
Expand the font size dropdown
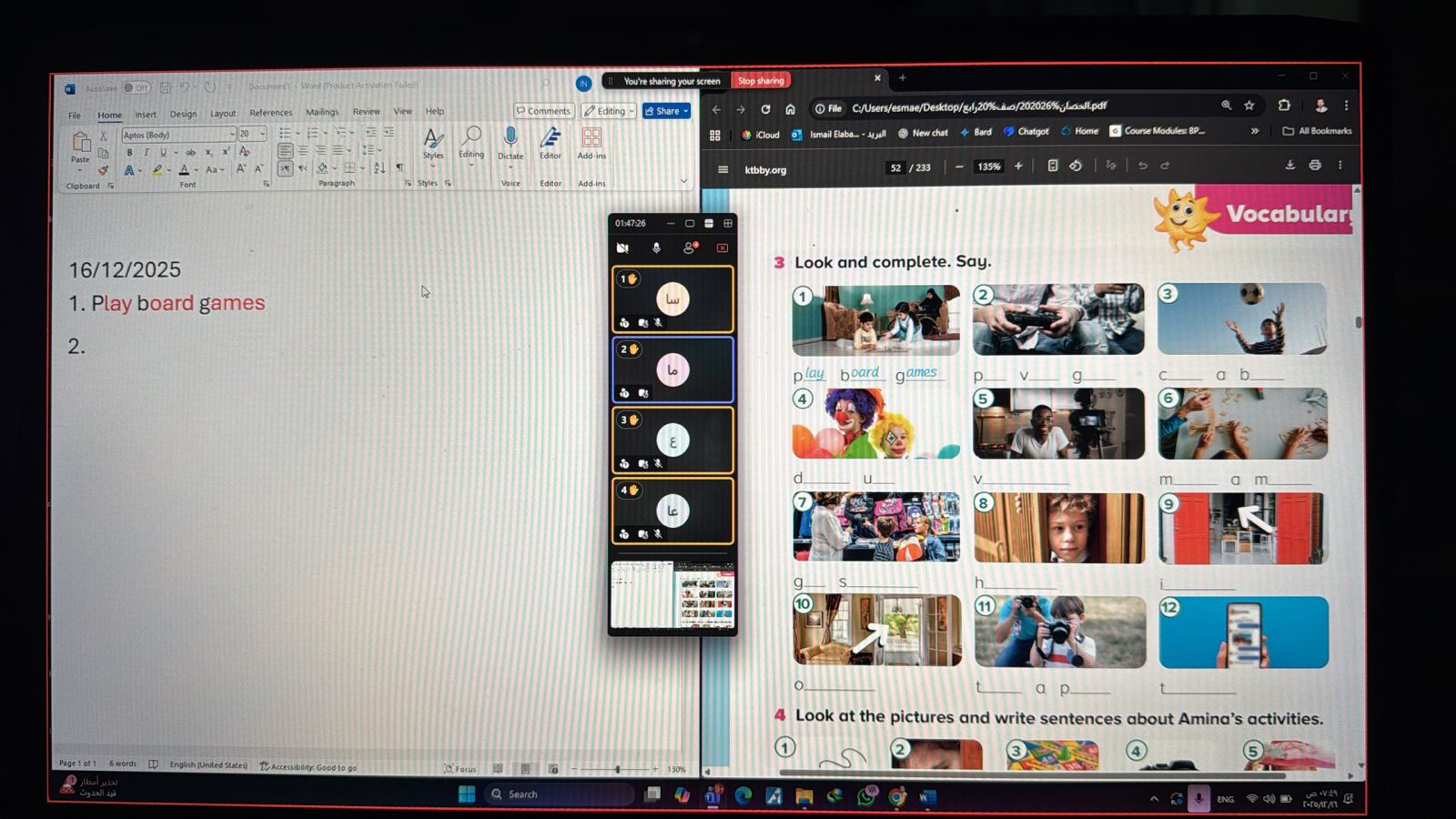(x=262, y=135)
